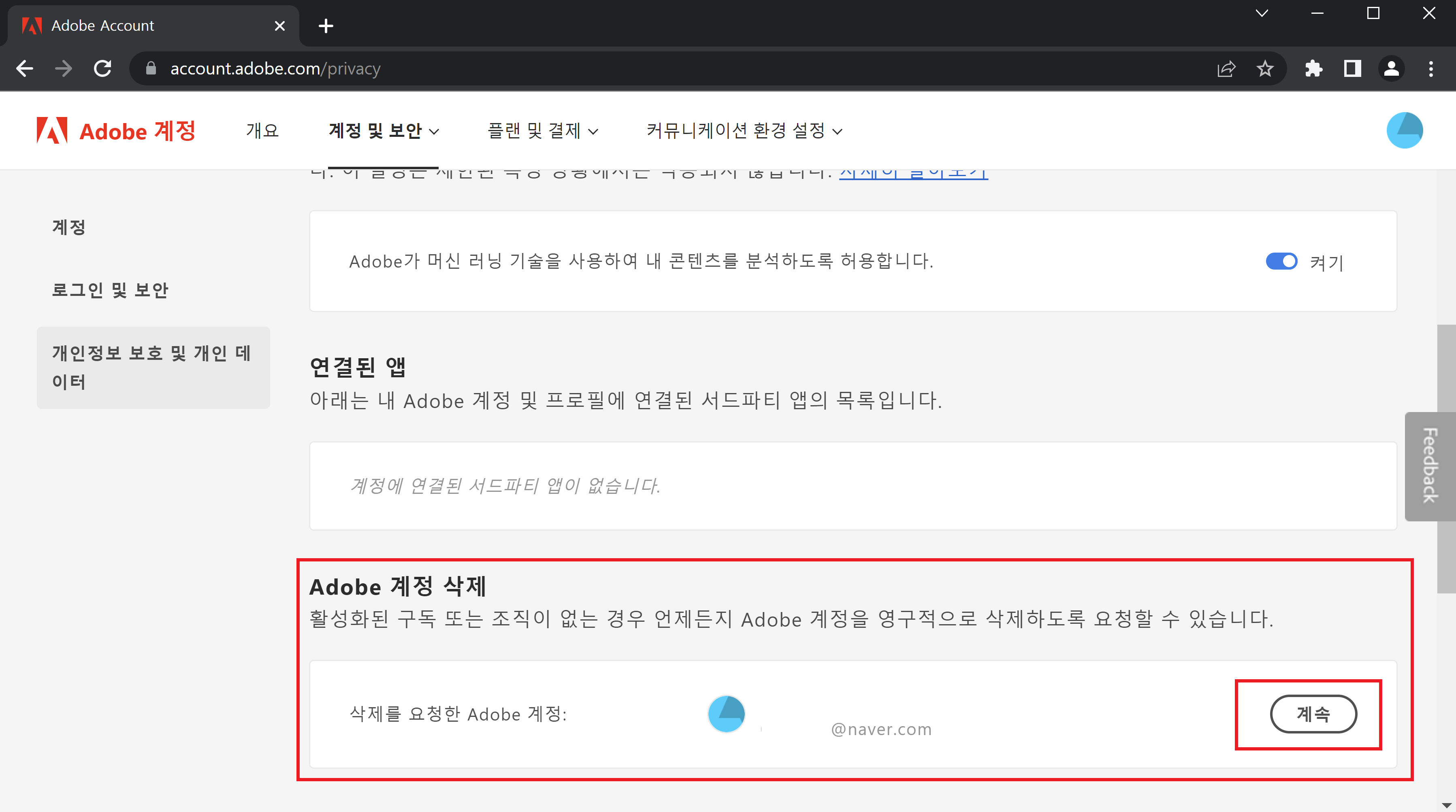Open the share this page icon

1226,68
